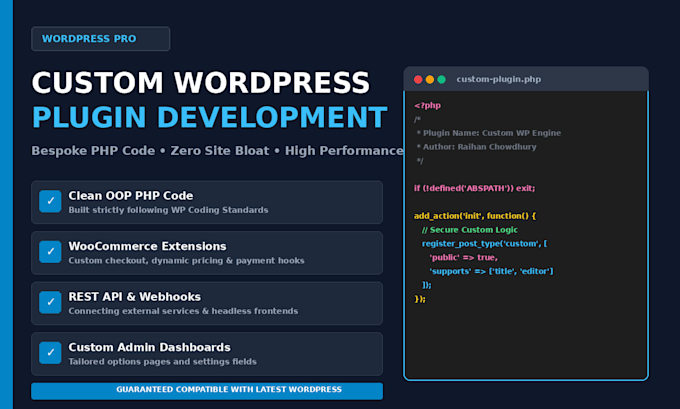Click the 'Clean OOP PHP Code' title
Viewport: 680px width, 409px height.
pos(131,196)
